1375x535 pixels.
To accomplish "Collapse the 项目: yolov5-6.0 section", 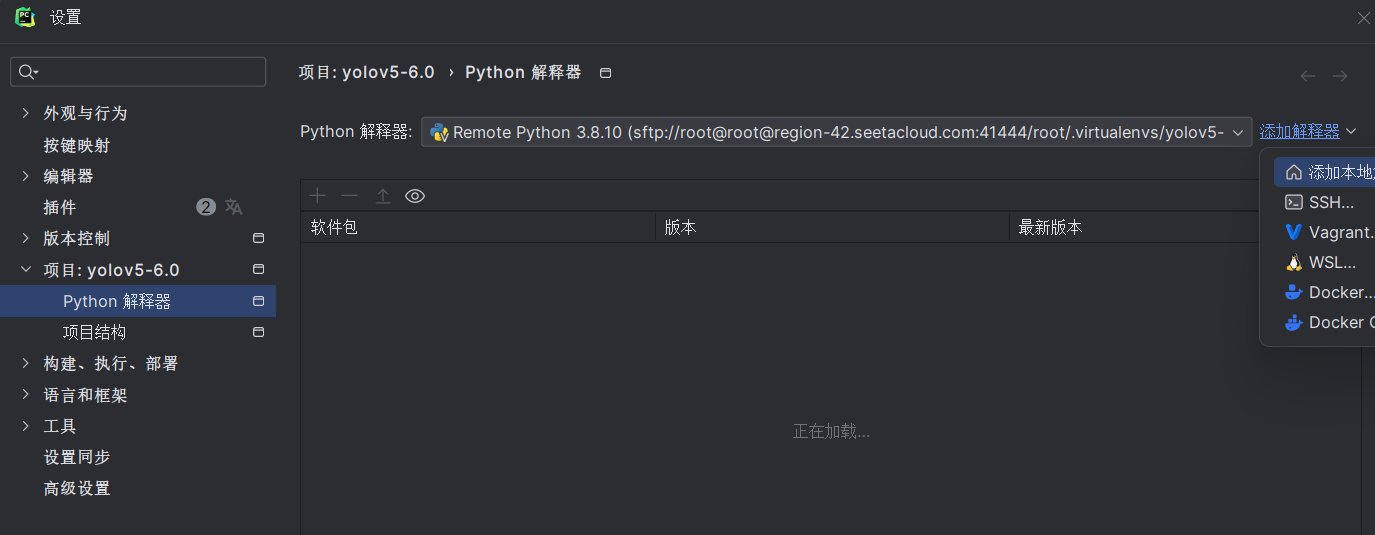I will 25,270.
